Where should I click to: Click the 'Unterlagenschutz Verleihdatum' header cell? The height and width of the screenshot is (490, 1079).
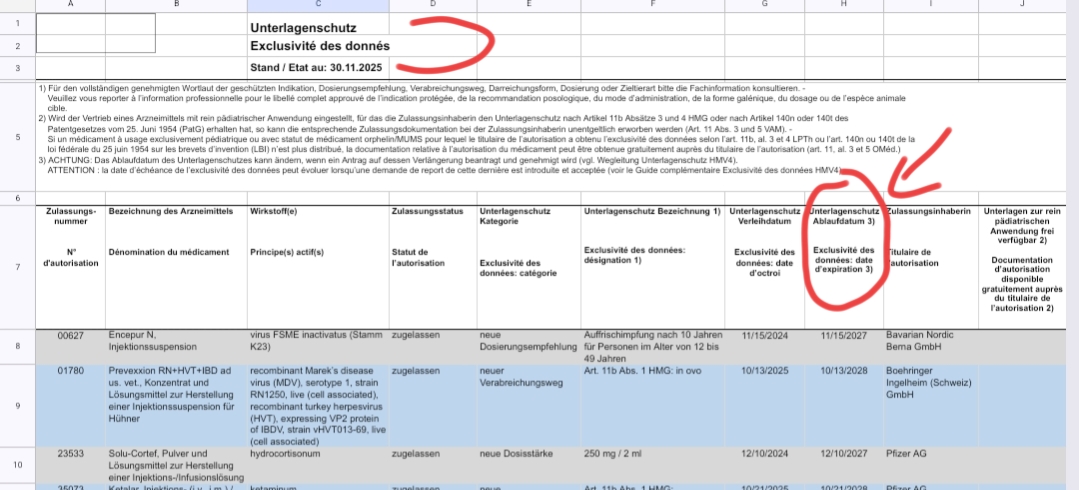click(x=765, y=266)
